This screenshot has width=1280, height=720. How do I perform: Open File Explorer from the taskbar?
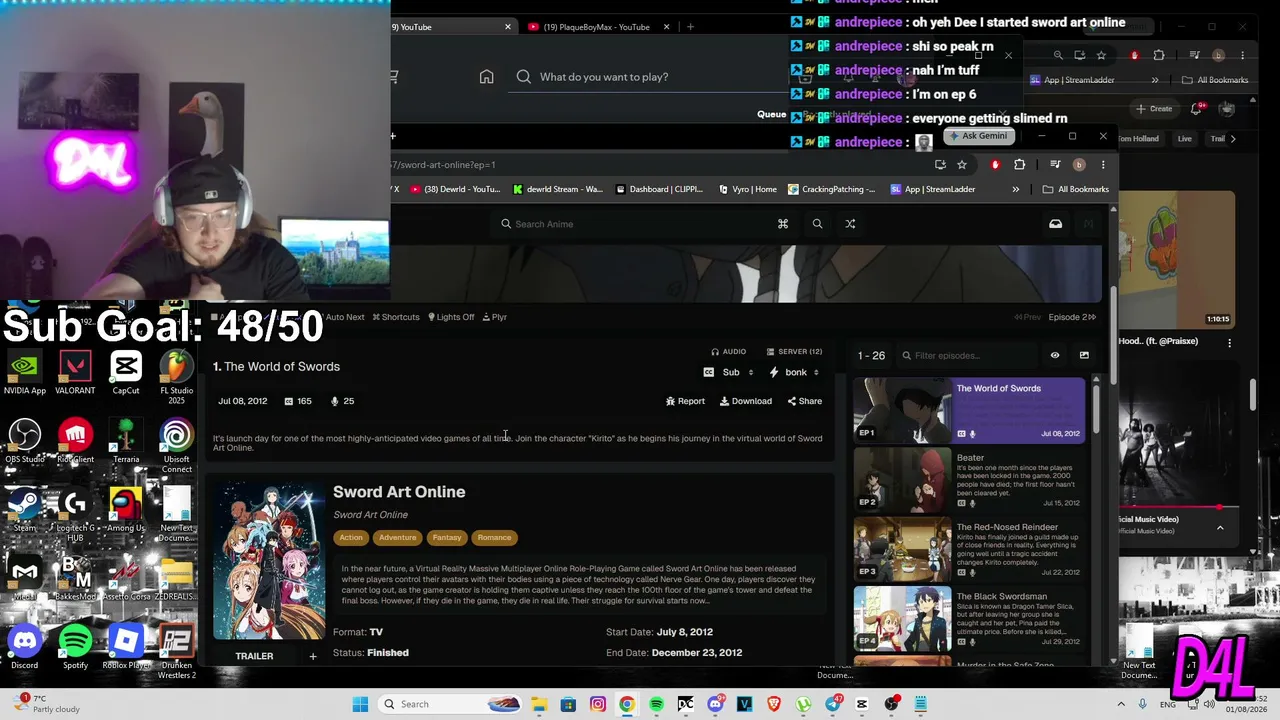click(x=539, y=704)
